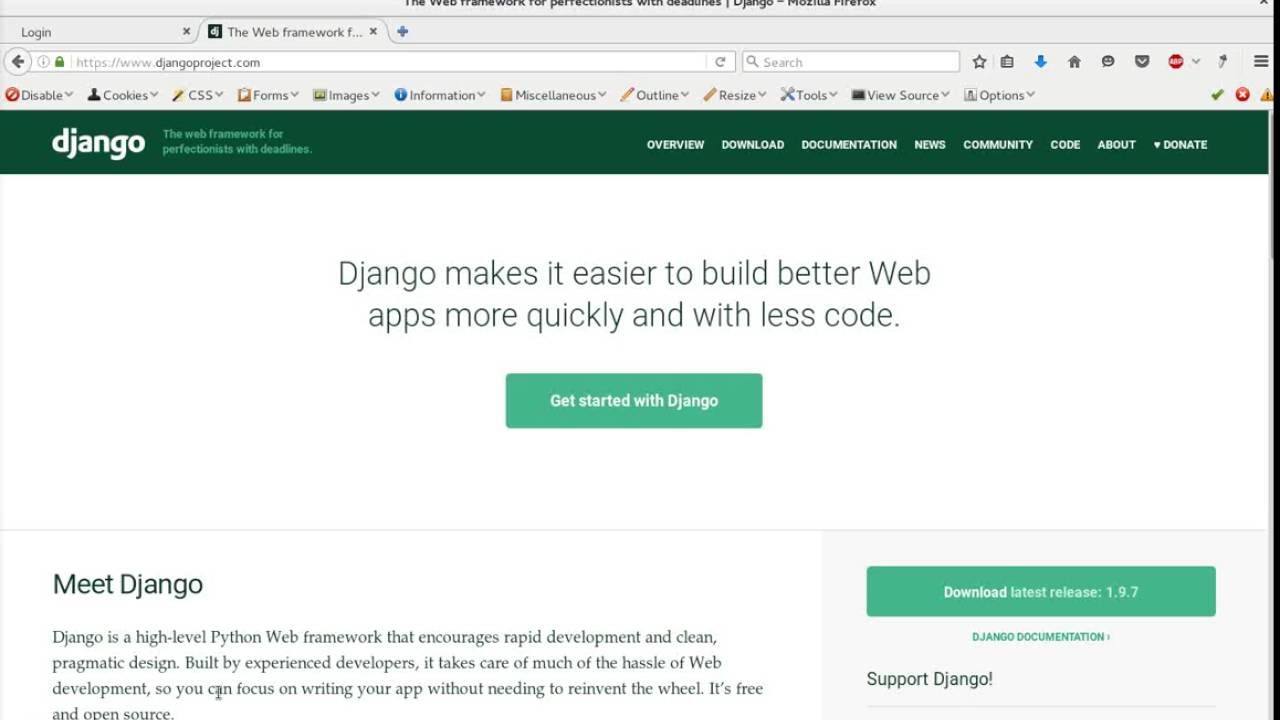The image size is (1280, 720).
Task: Click Get started with Django button
Action: click(x=634, y=400)
